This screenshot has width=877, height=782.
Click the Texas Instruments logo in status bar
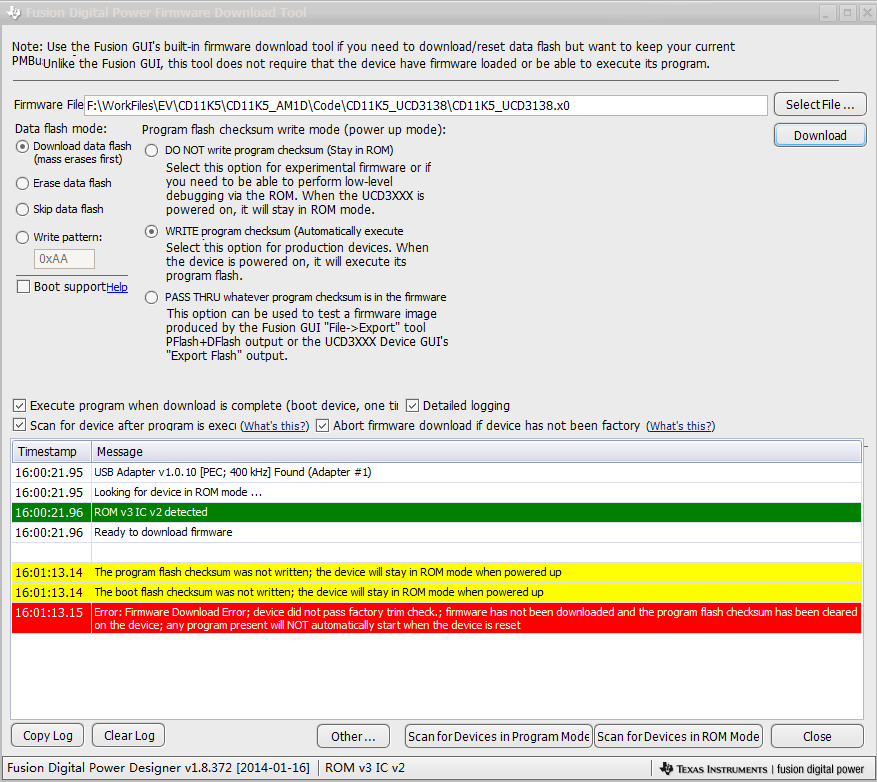click(x=713, y=769)
